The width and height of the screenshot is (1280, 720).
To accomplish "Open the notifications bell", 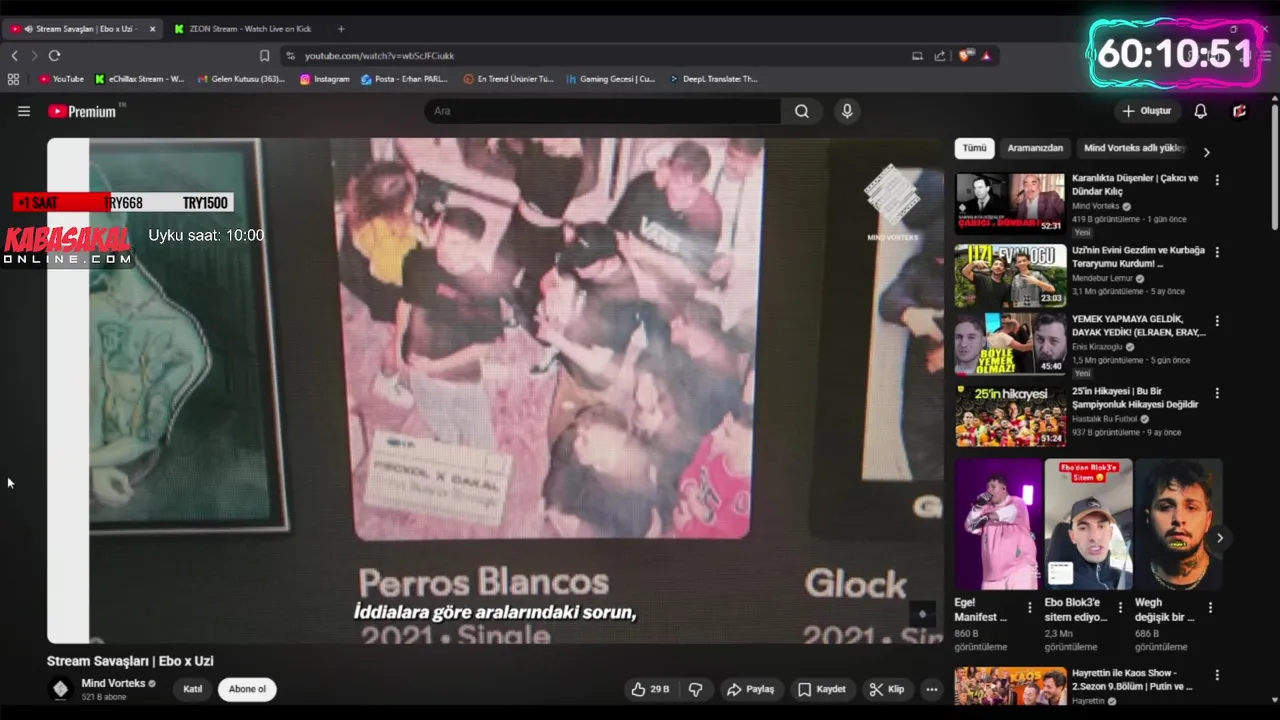I will (x=1200, y=111).
